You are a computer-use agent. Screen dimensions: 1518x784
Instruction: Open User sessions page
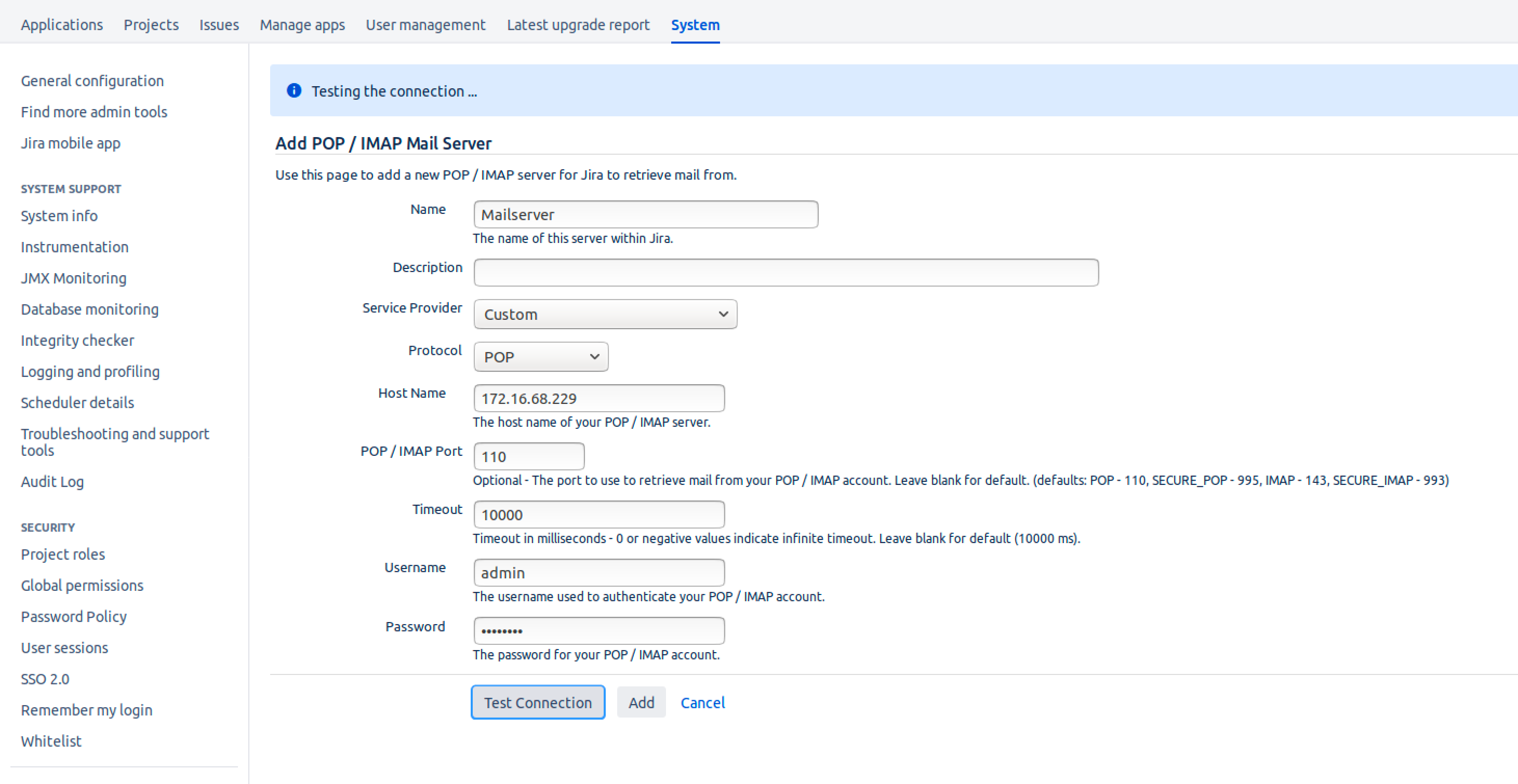65,648
